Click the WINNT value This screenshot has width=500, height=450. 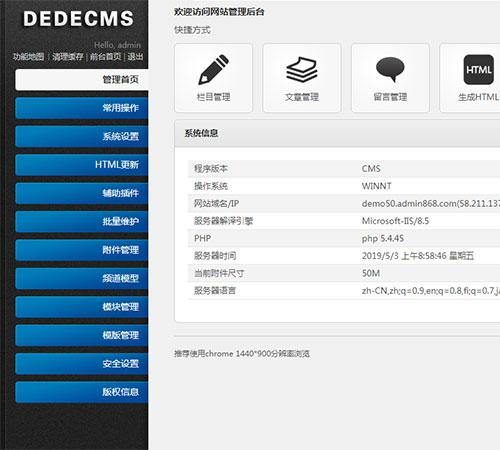(x=377, y=186)
